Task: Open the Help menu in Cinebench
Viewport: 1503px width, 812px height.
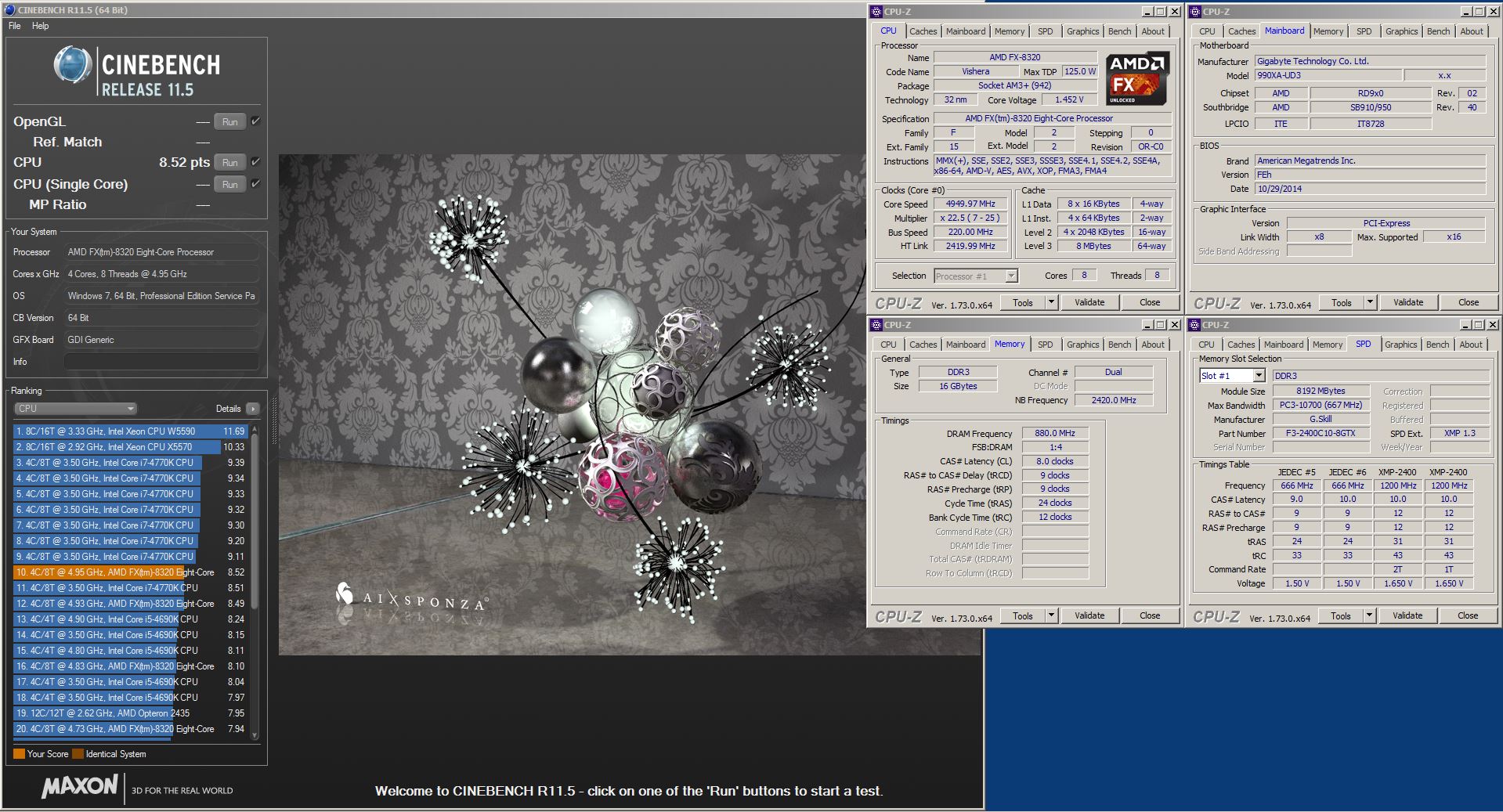Action: (x=40, y=26)
